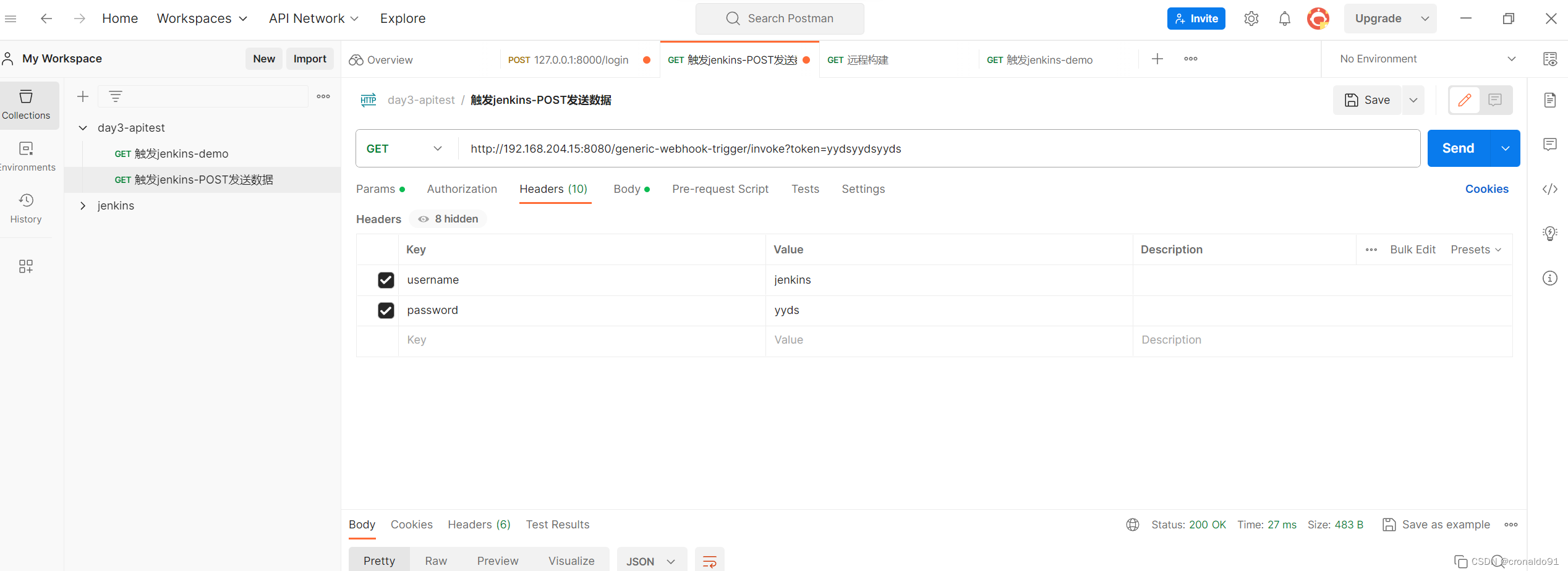Open the environment quick look icon
The height and width of the screenshot is (571, 1568).
pos(1550,59)
